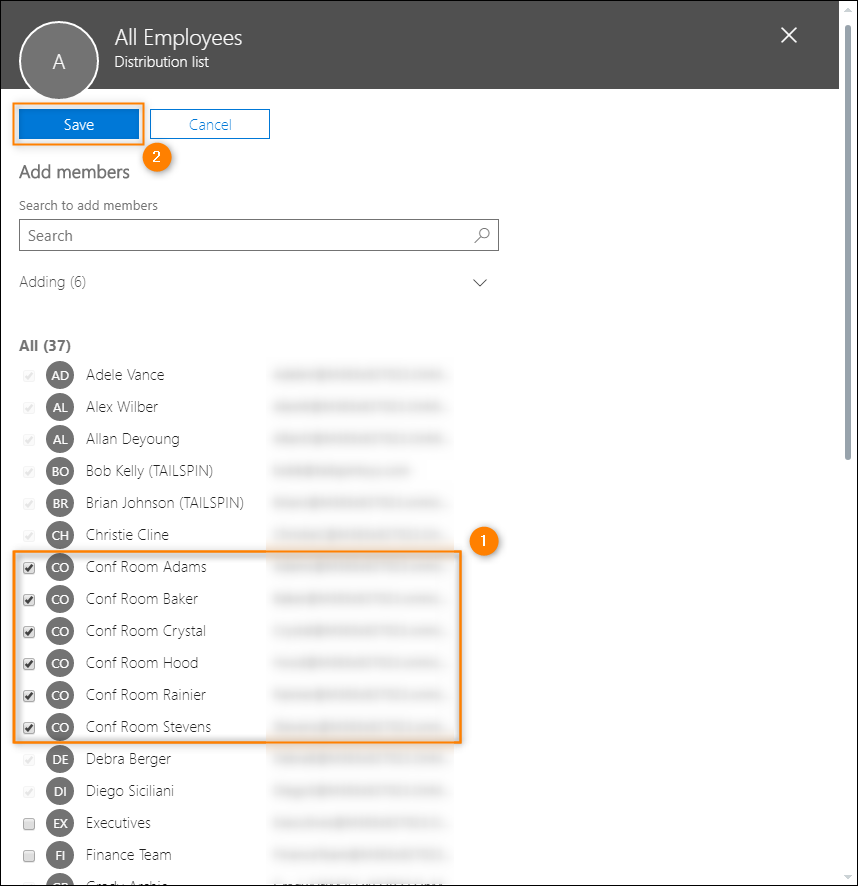
Task: Expand the Adding (6) section
Action: (480, 283)
